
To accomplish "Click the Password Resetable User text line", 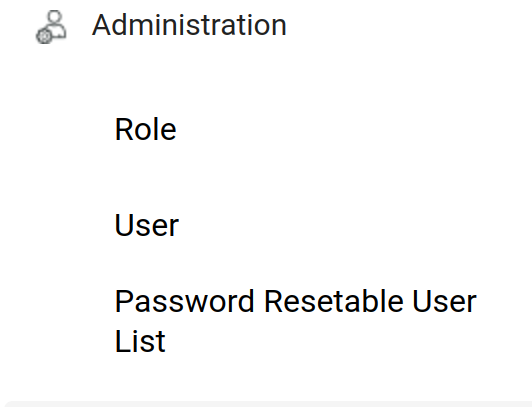I will coord(296,301).
